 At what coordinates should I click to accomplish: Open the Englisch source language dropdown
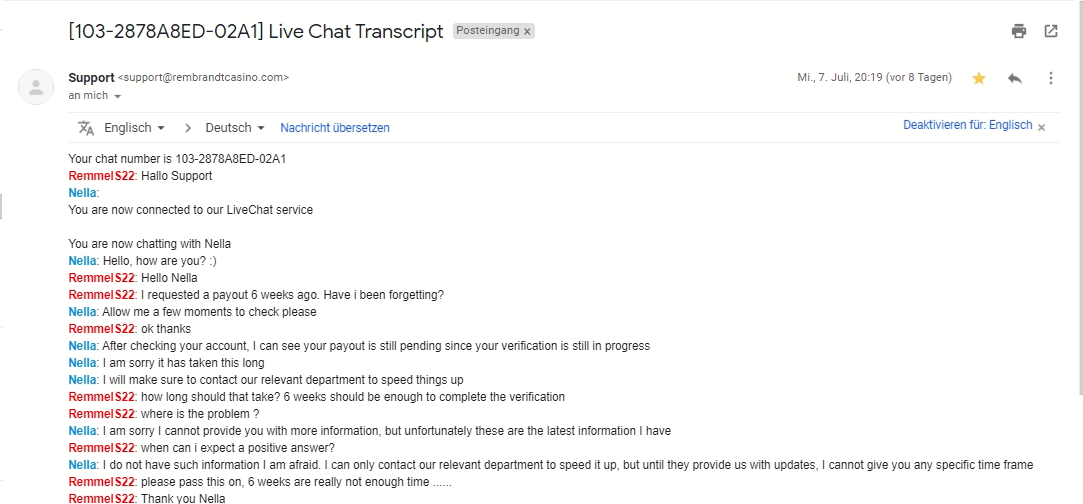134,128
